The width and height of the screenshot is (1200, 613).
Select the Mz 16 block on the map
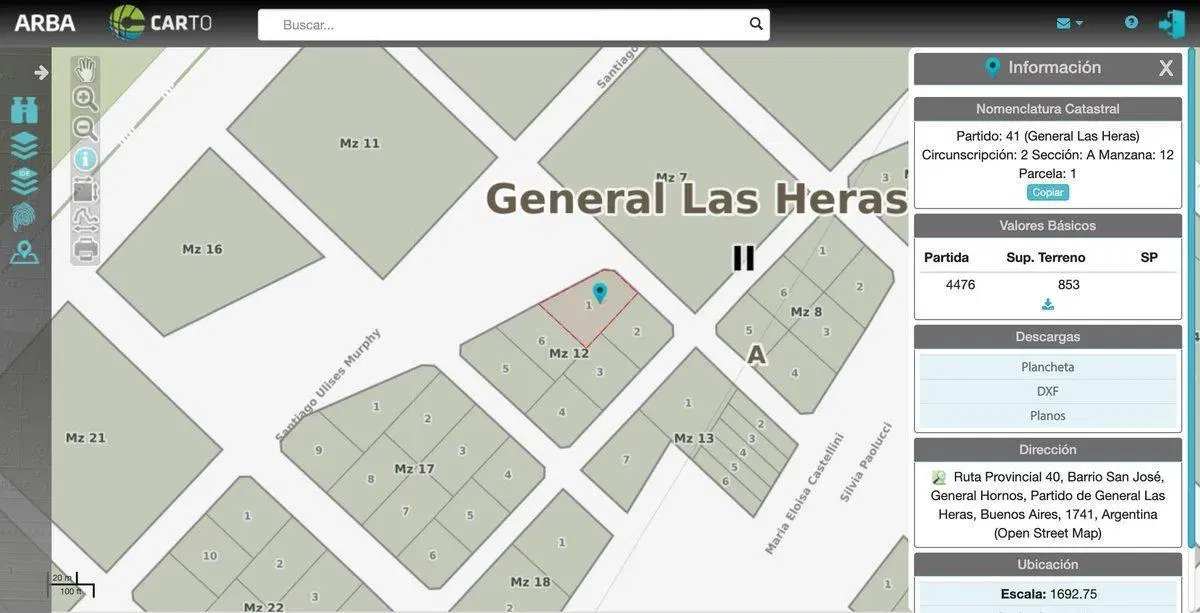click(x=202, y=249)
